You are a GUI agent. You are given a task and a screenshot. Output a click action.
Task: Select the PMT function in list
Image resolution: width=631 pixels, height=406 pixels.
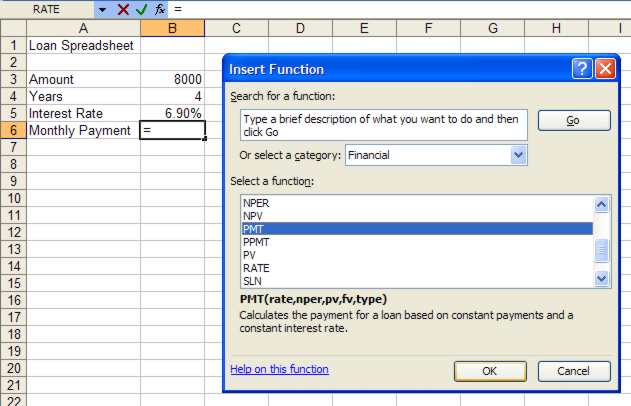(x=415, y=229)
